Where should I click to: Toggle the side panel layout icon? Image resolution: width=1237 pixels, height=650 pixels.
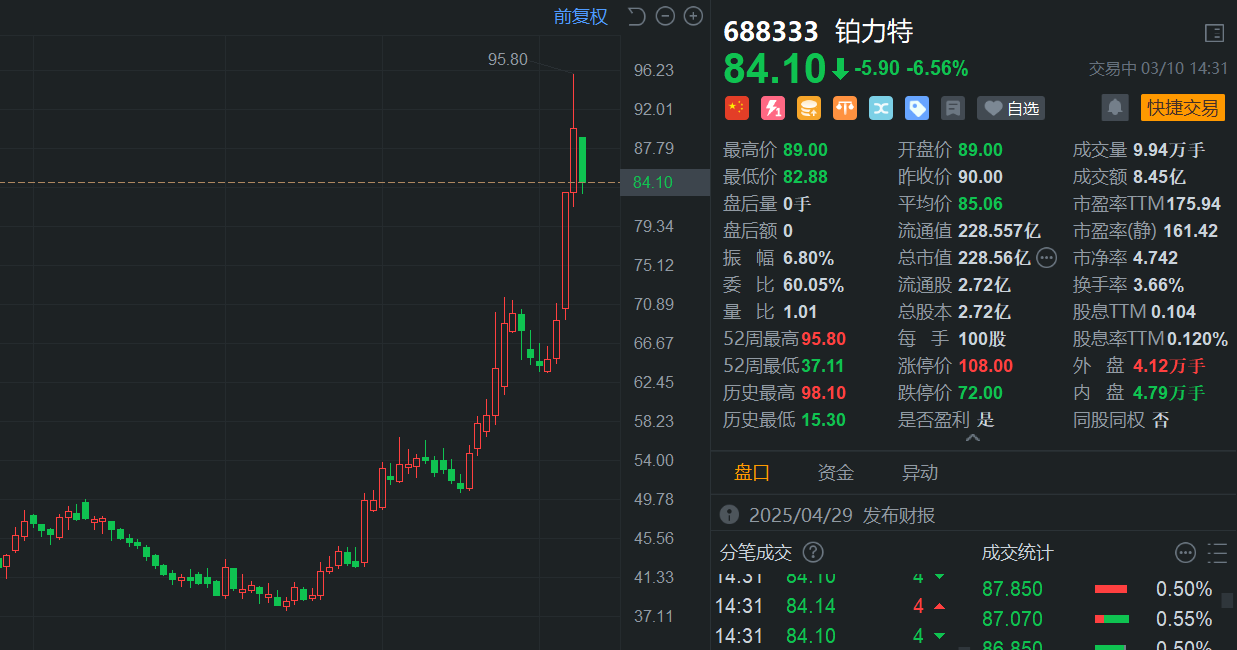(1214, 33)
